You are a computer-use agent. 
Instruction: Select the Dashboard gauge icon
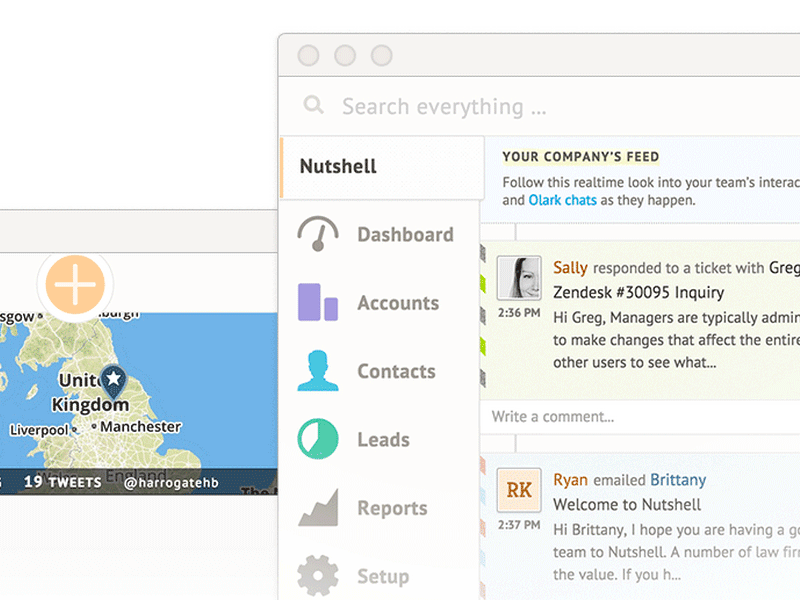tap(317, 234)
